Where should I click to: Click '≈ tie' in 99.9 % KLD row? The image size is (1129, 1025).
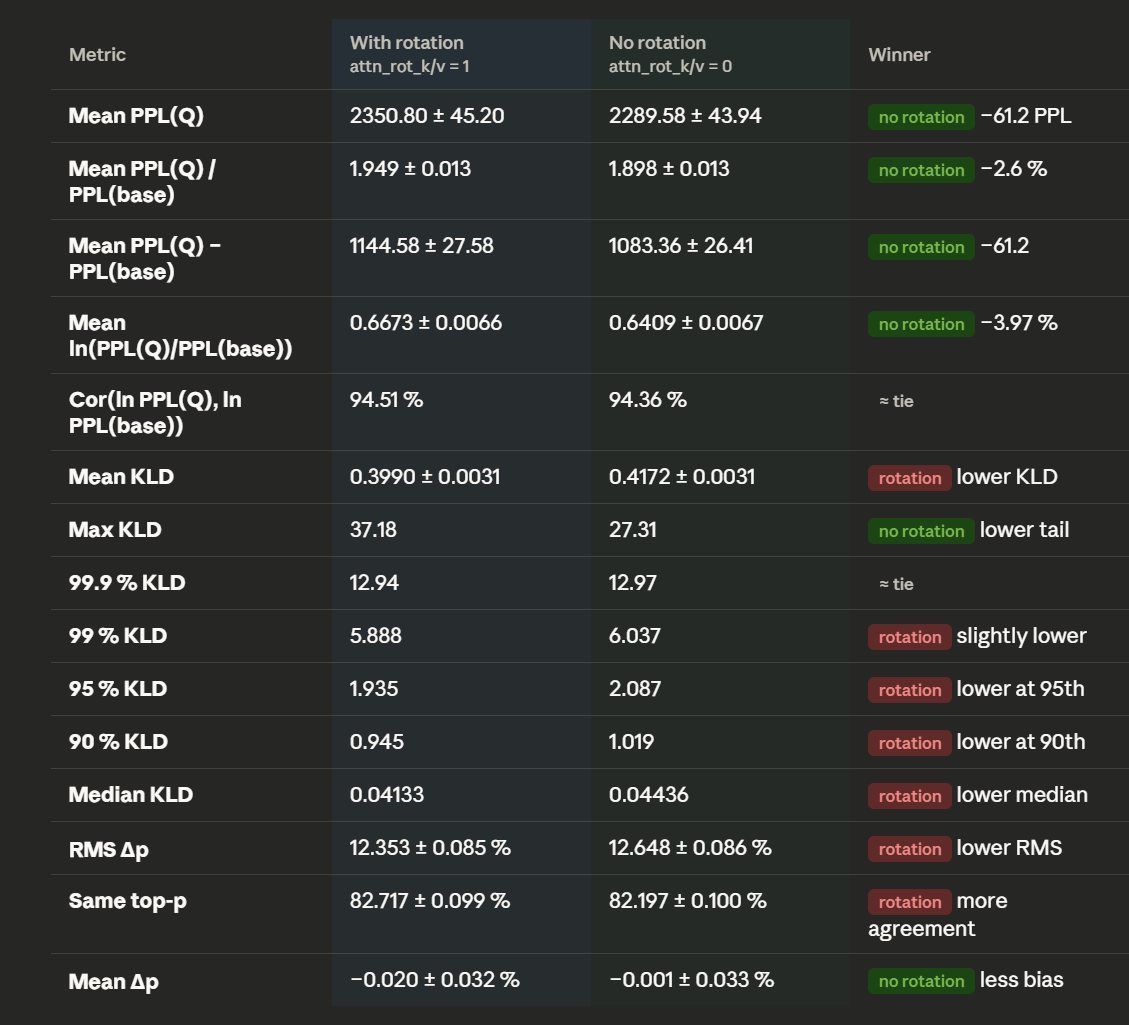896,584
